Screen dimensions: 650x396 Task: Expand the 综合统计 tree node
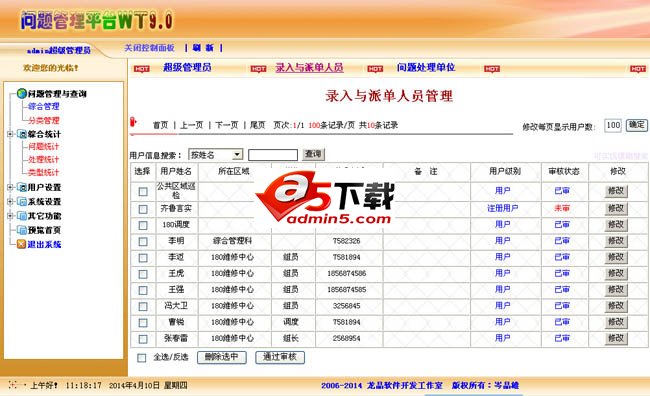pyautogui.click(x=10, y=134)
